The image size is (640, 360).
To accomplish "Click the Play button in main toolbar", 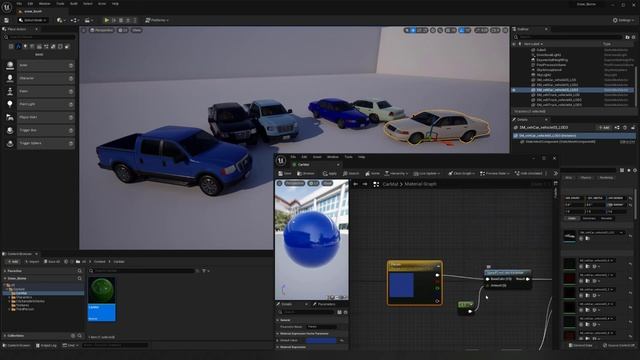I will (x=107, y=20).
